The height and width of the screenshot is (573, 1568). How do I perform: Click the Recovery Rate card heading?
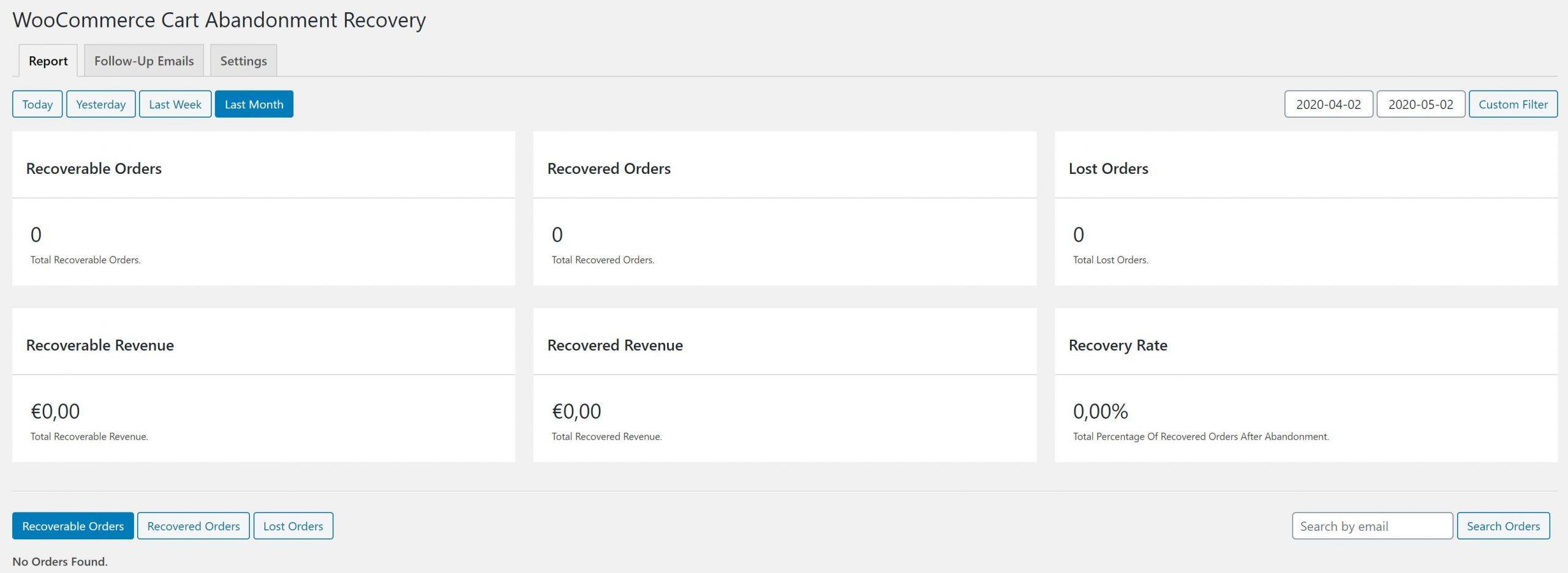pos(1118,345)
